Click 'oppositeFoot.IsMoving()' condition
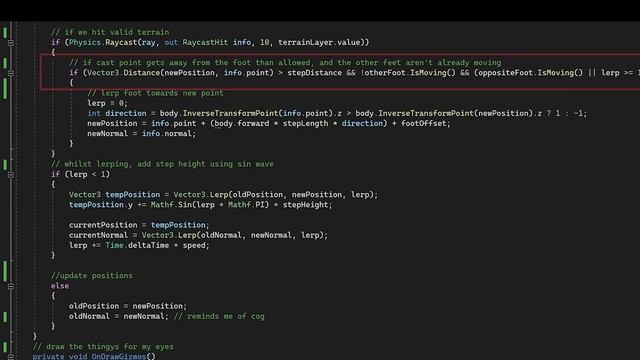The width and height of the screenshot is (640, 360). 531,73
